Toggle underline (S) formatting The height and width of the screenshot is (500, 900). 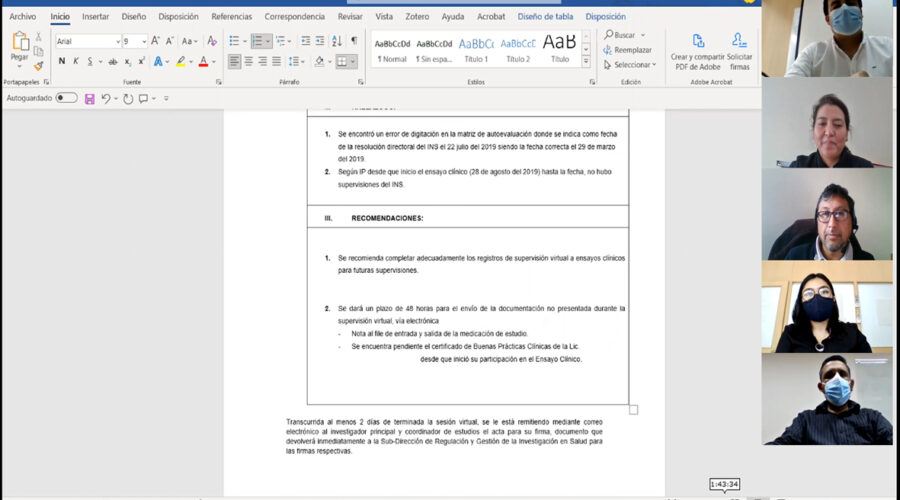click(x=90, y=61)
